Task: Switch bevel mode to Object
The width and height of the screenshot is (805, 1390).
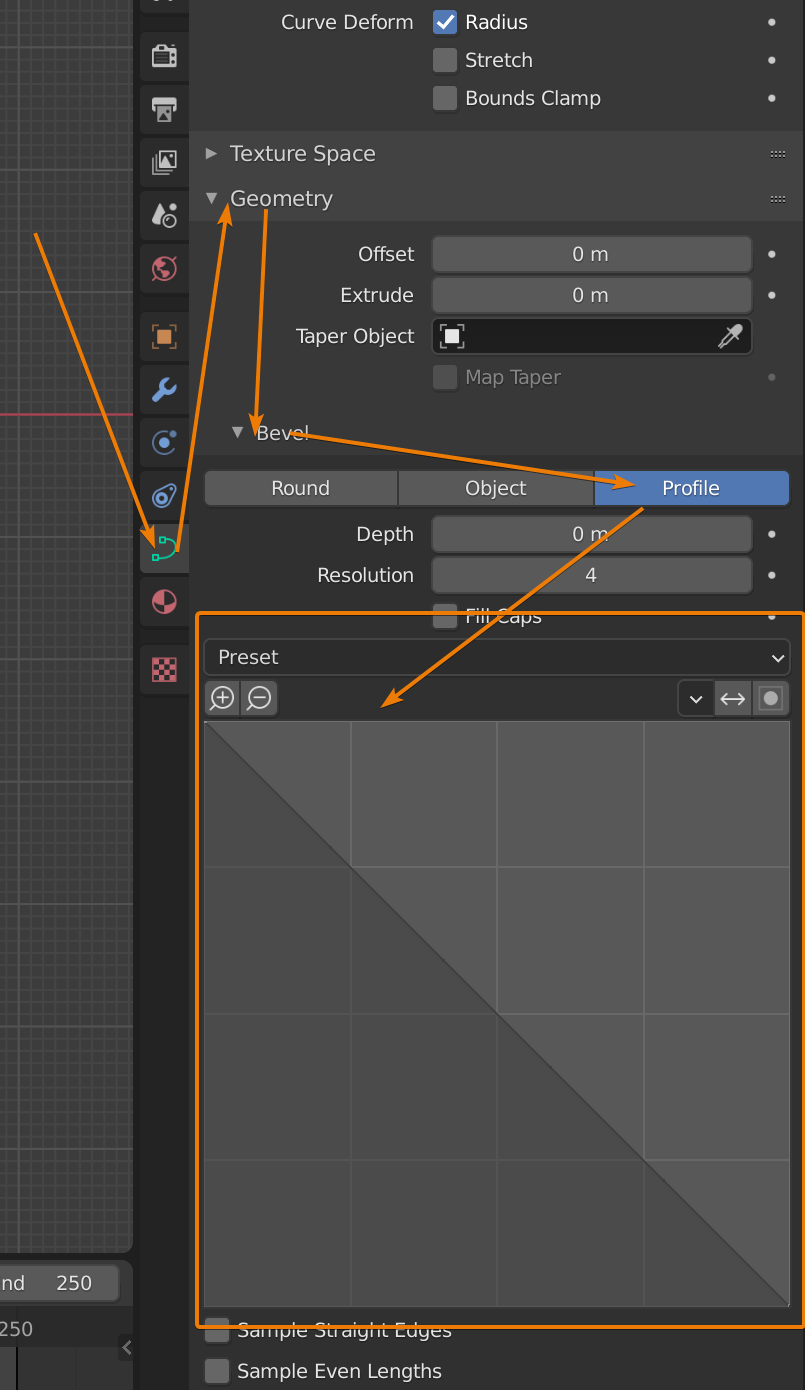Action: pyautogui.click(x=496, y=488)
